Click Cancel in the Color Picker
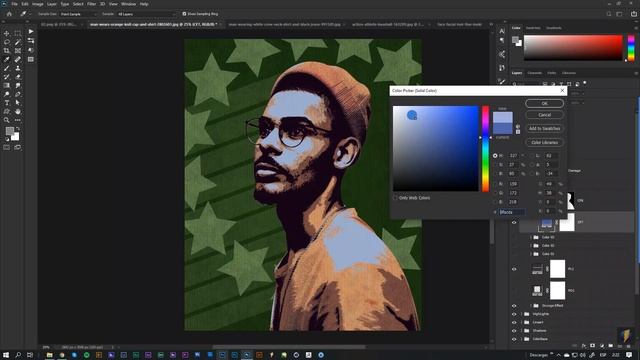This screenshot has height=360, width=640. [544, 115]
